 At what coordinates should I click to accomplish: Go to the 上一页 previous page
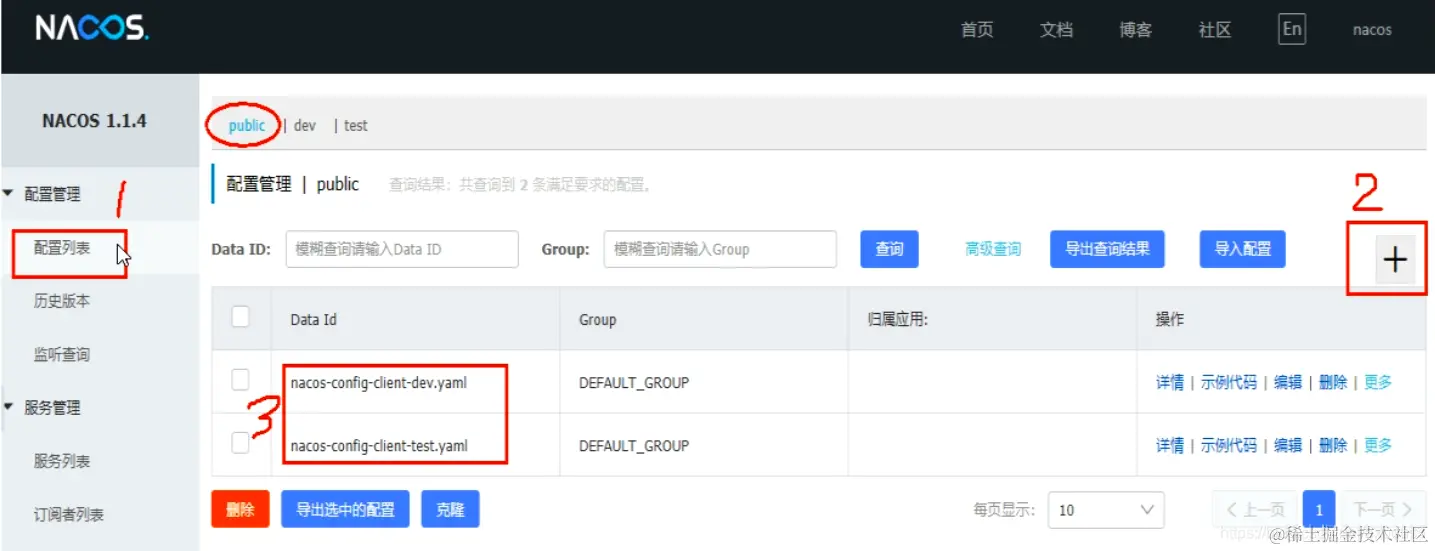click(1255, 510)
